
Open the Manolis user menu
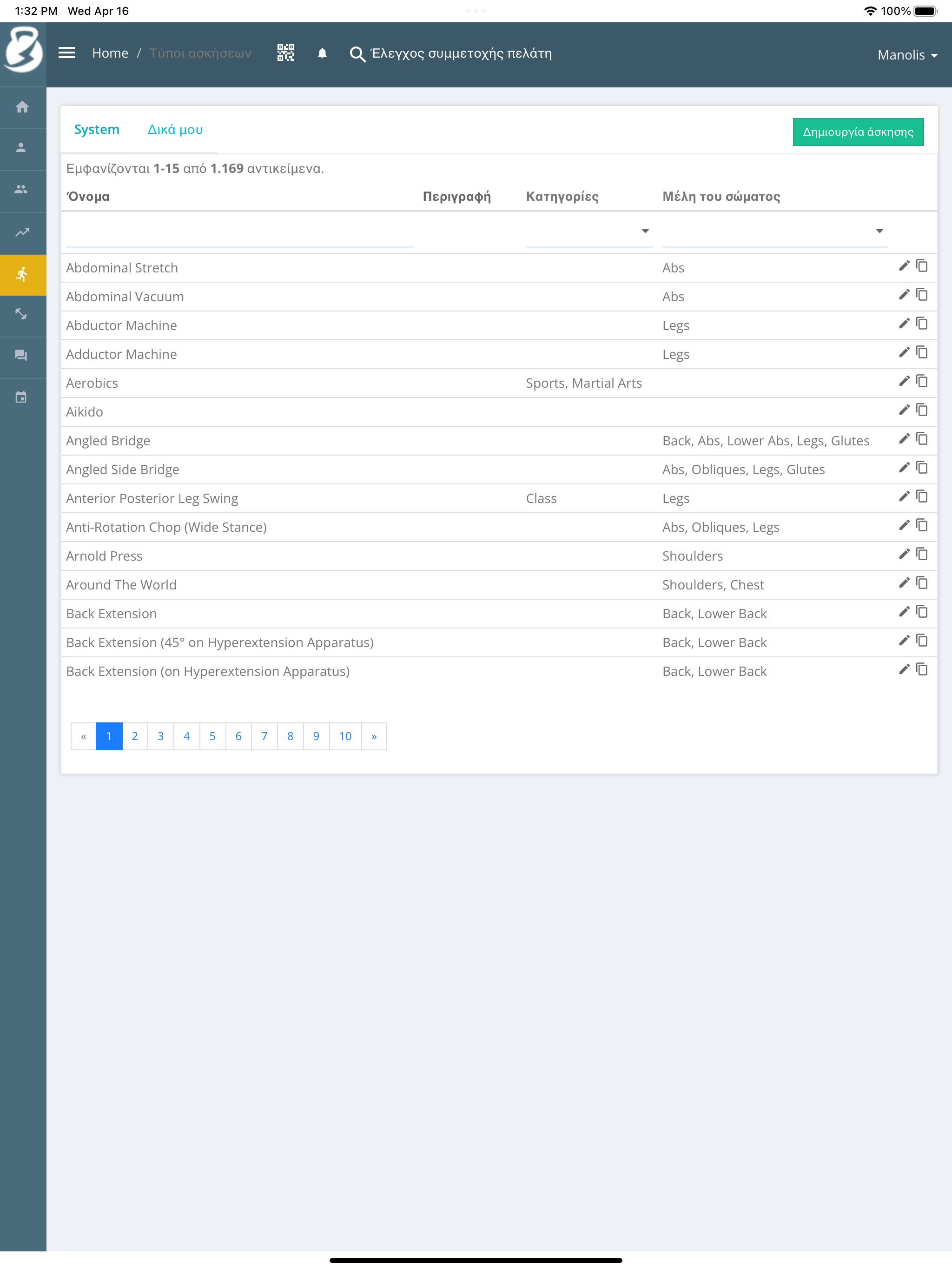[907, 55]
